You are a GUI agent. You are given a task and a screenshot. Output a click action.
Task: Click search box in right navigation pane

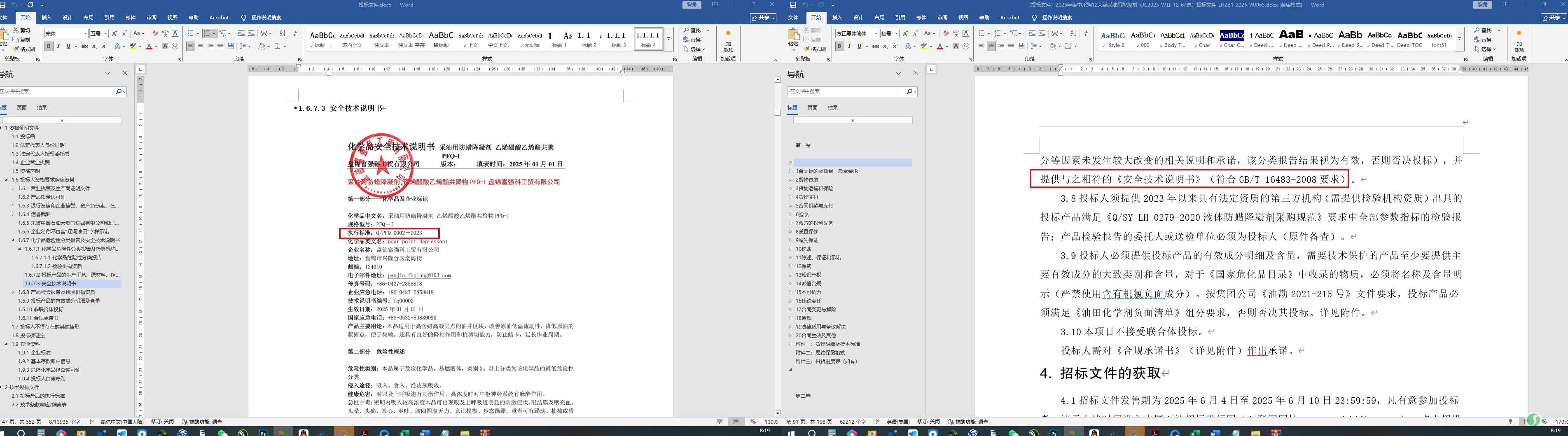click(x=846, y=91)
